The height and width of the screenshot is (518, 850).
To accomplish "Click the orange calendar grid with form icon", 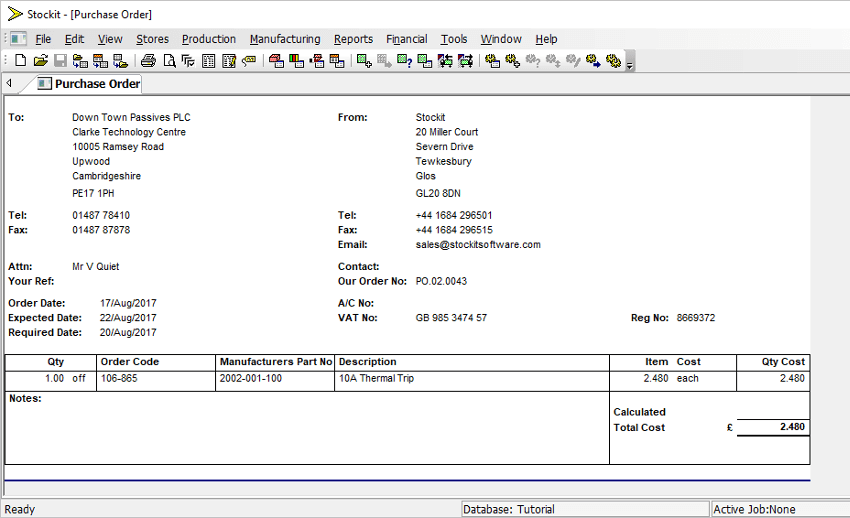I will (337, 61).
